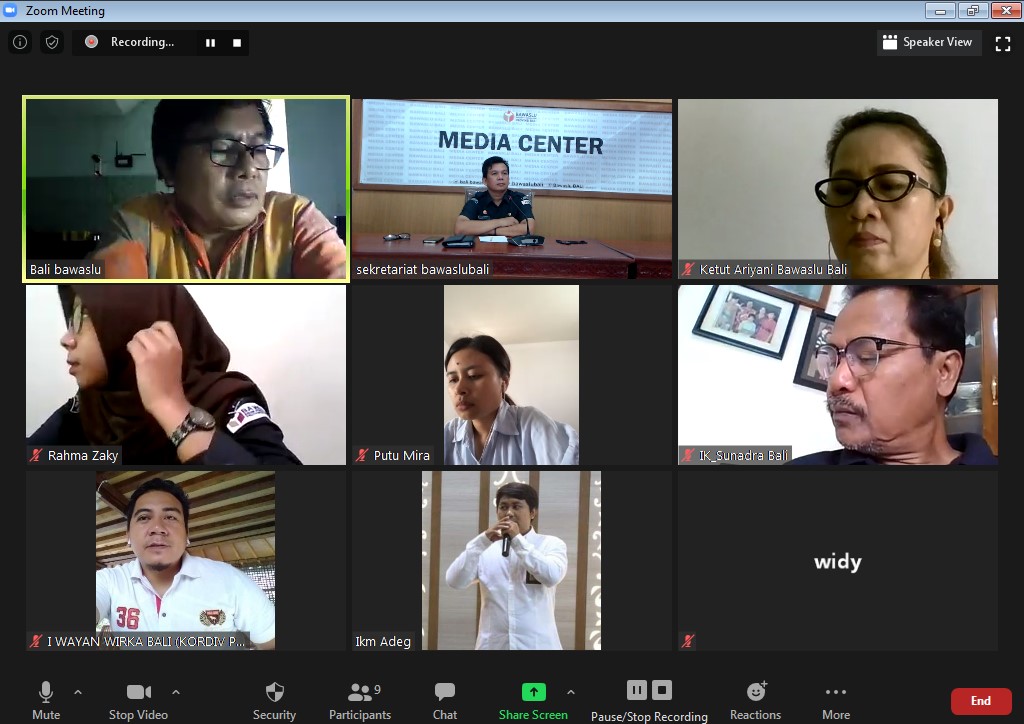Open the meeting information icon

[20, 42]
